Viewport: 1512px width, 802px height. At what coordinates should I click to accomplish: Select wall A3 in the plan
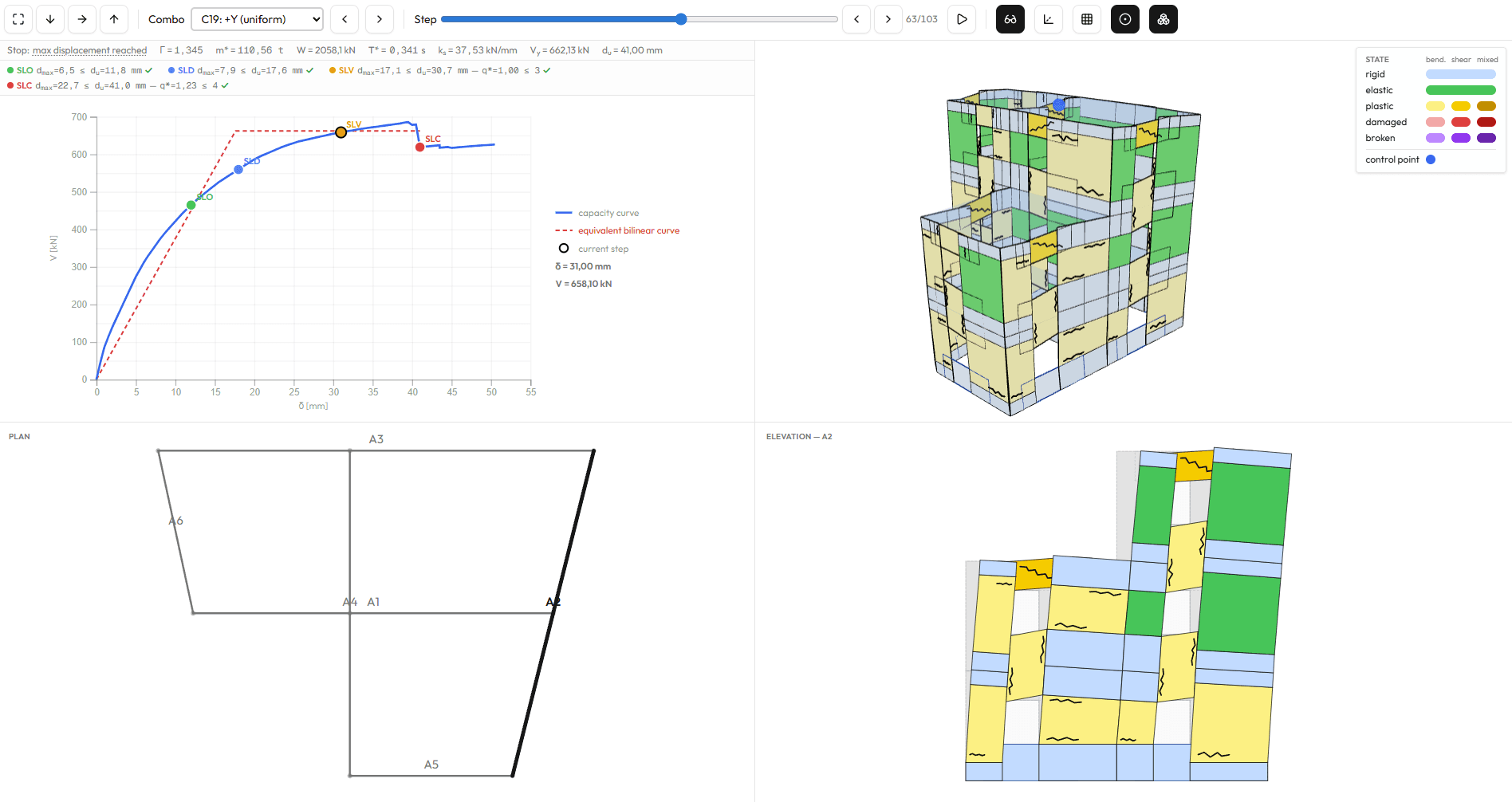click(376, 439)
